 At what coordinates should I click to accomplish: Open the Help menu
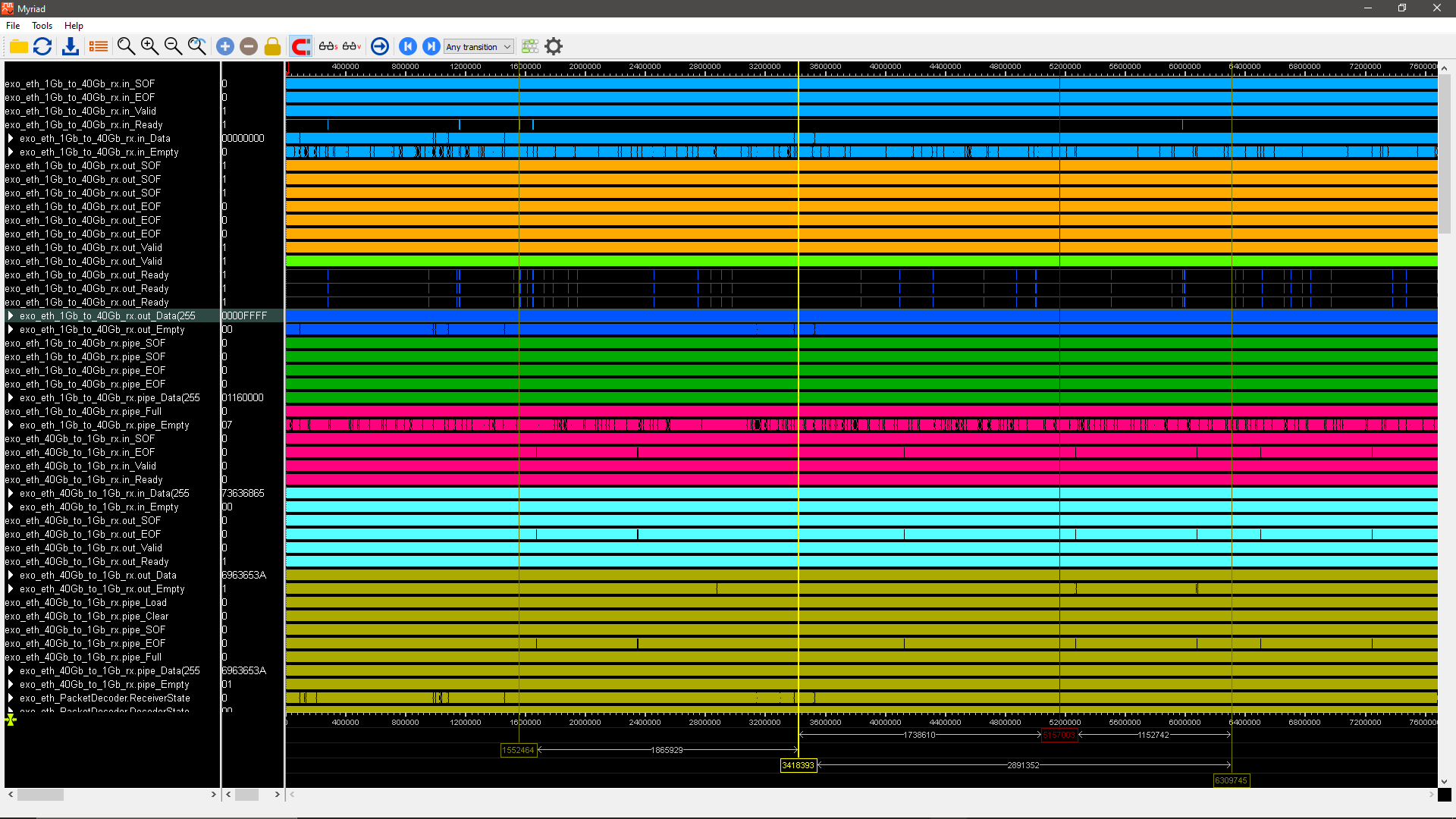tap(74, 25)
